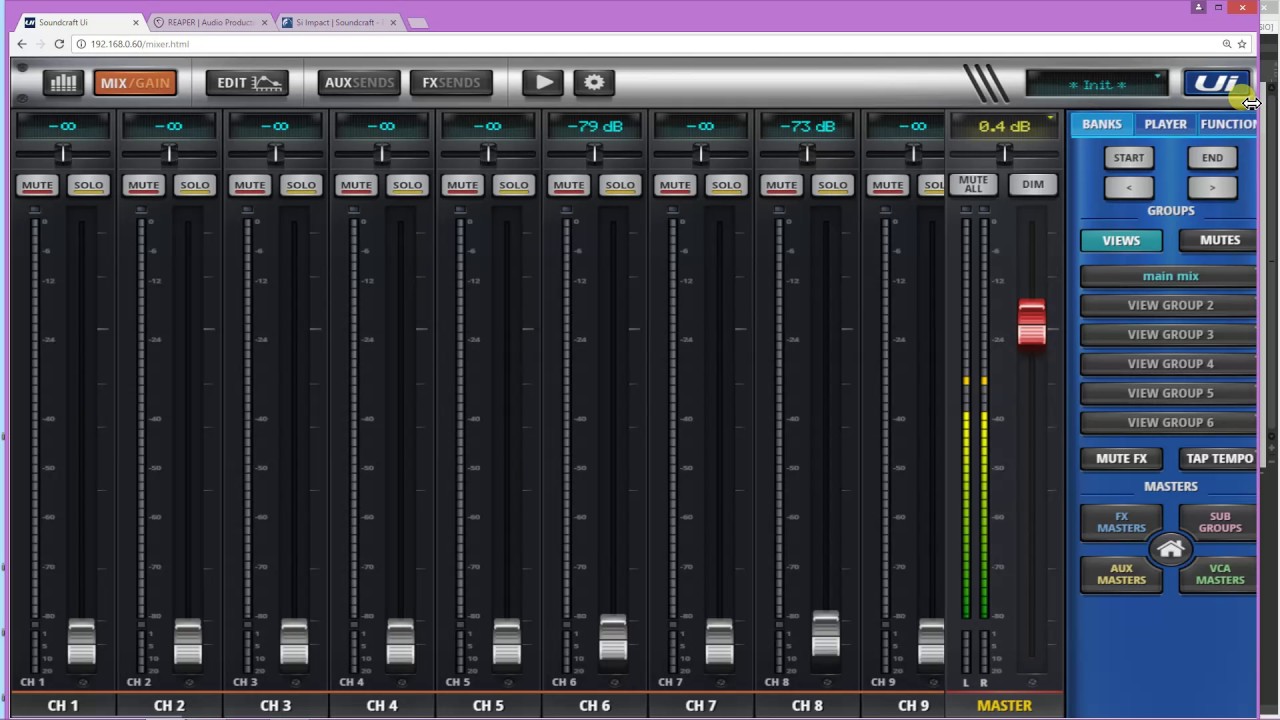
Task: Bookmark this page with the star icon
Action: (x=1242, y=44)
